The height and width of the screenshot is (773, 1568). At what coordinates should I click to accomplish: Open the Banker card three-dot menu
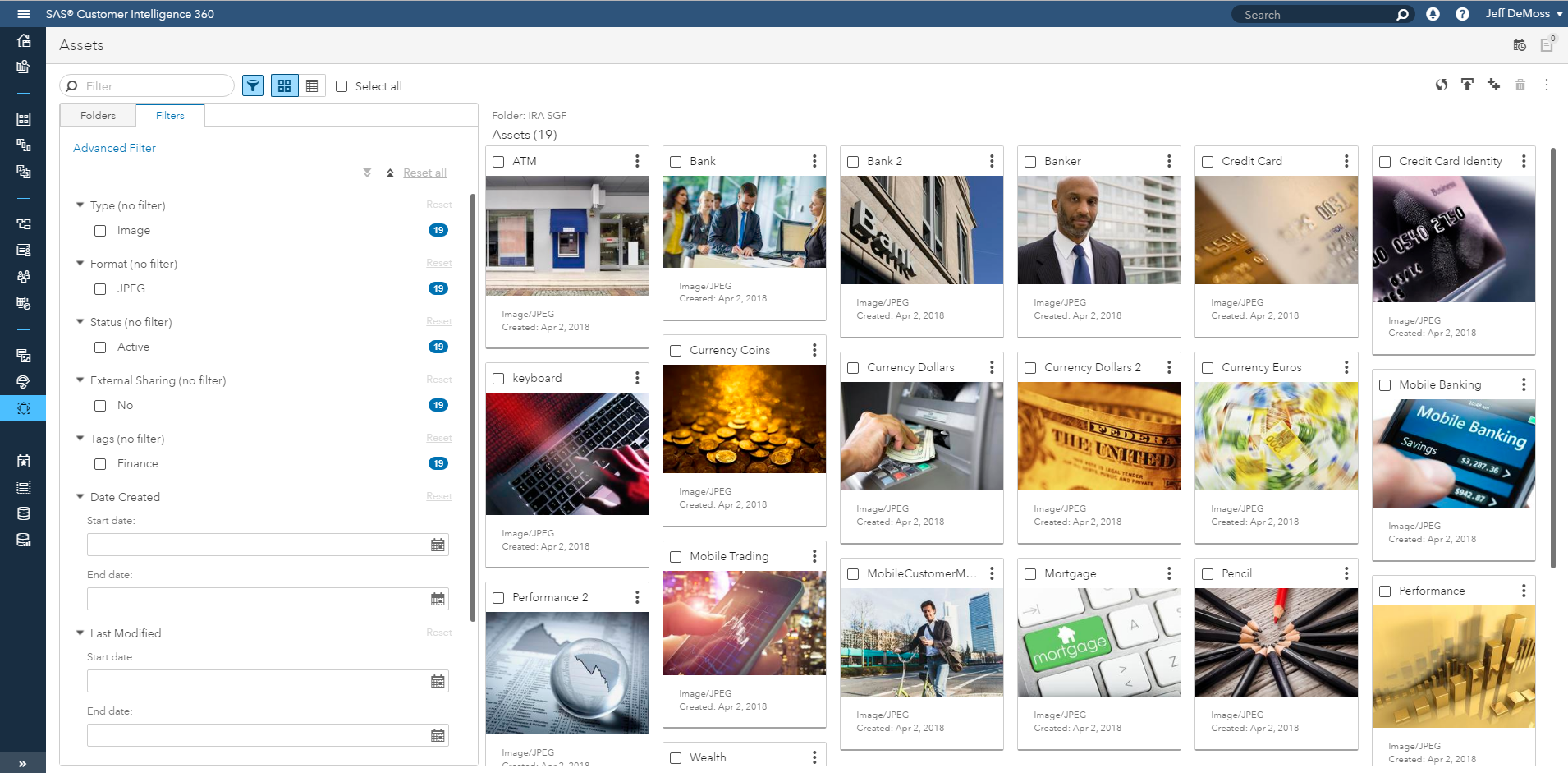click(x=1169, y=161)
